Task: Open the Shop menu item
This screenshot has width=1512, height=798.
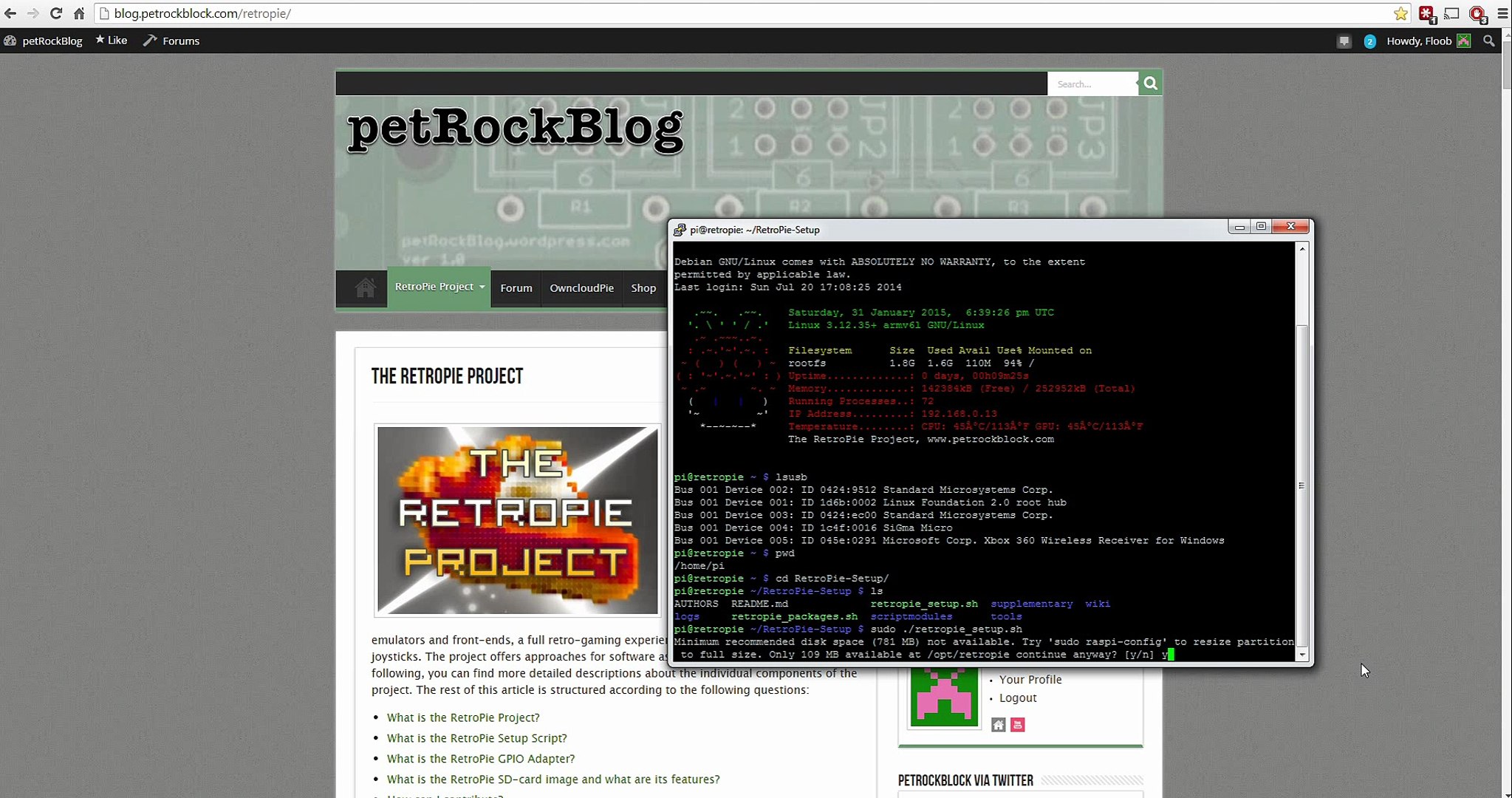Action: [643, 288]
